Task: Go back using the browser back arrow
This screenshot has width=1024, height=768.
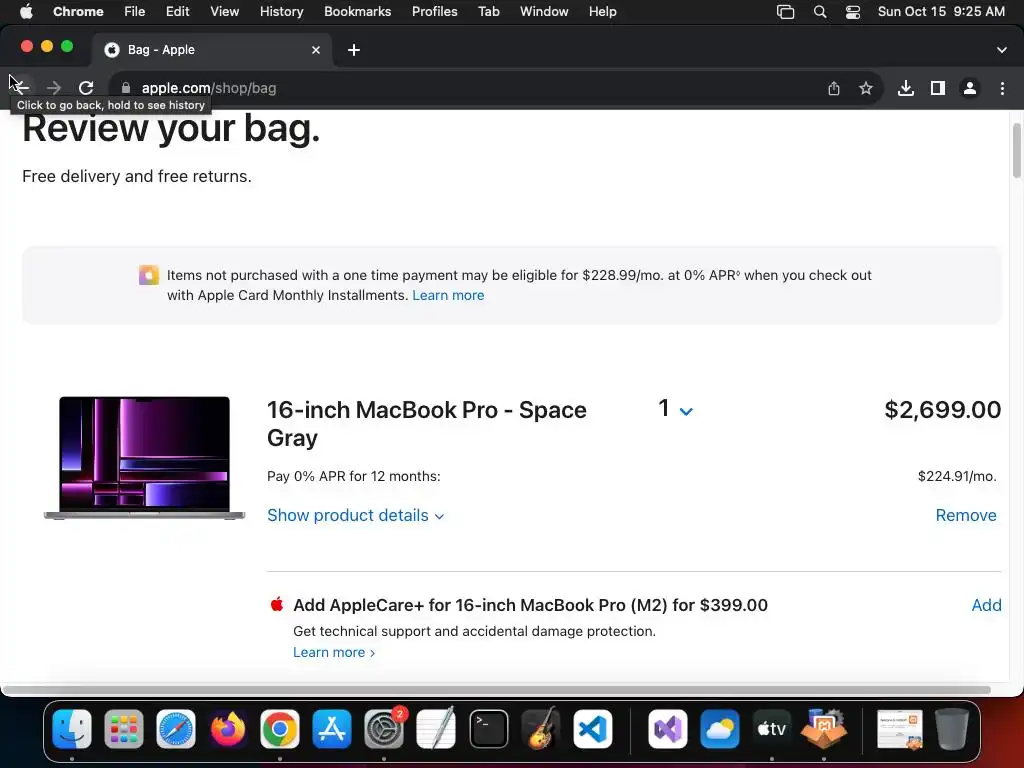Action: (21, 88)
